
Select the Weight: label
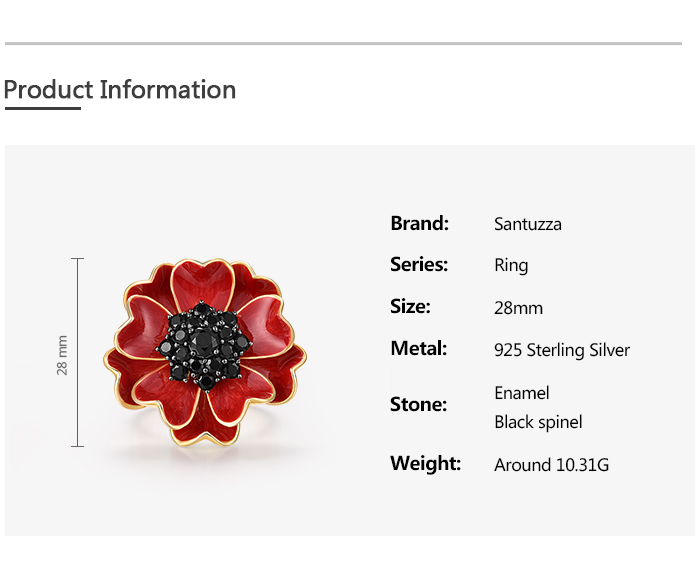click(425, 464)
